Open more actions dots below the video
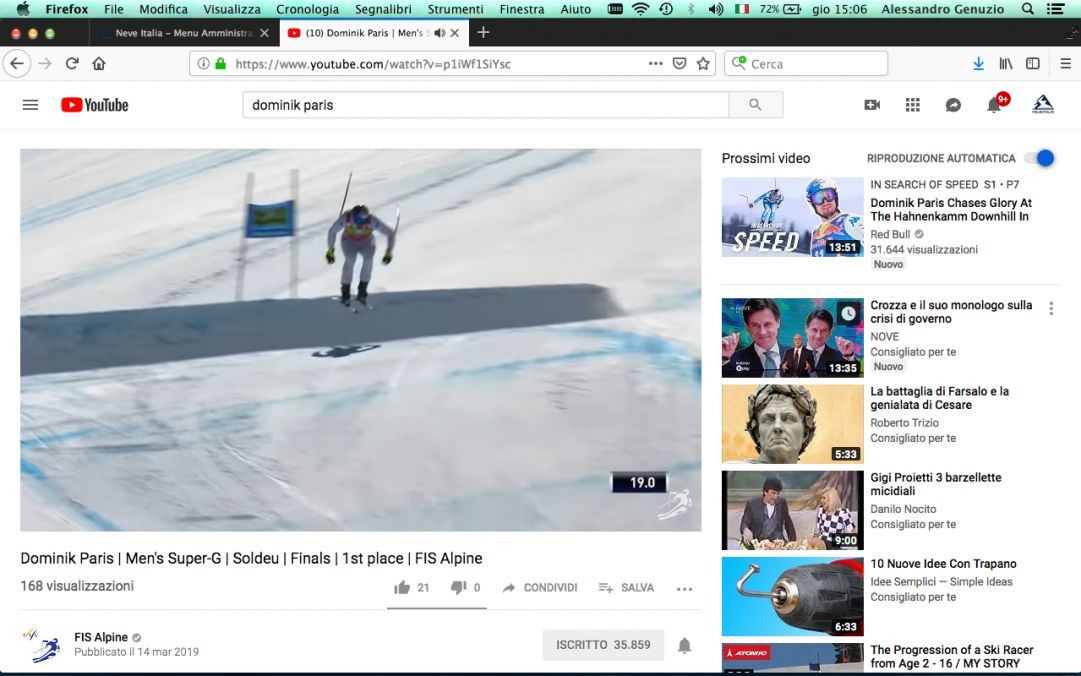Screen dimensions: 1081x676 coord(684,588)
